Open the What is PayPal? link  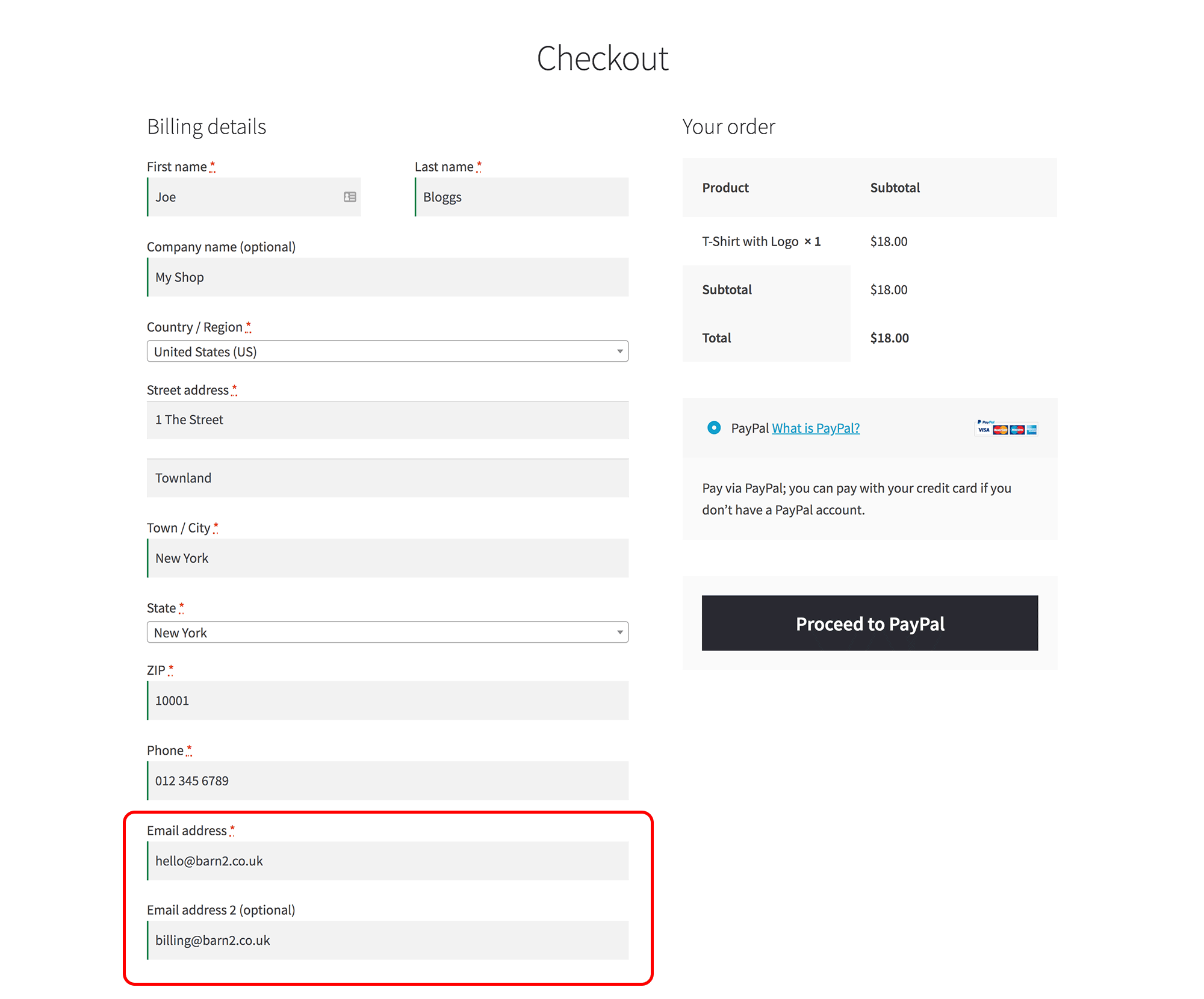click(816, 428)
